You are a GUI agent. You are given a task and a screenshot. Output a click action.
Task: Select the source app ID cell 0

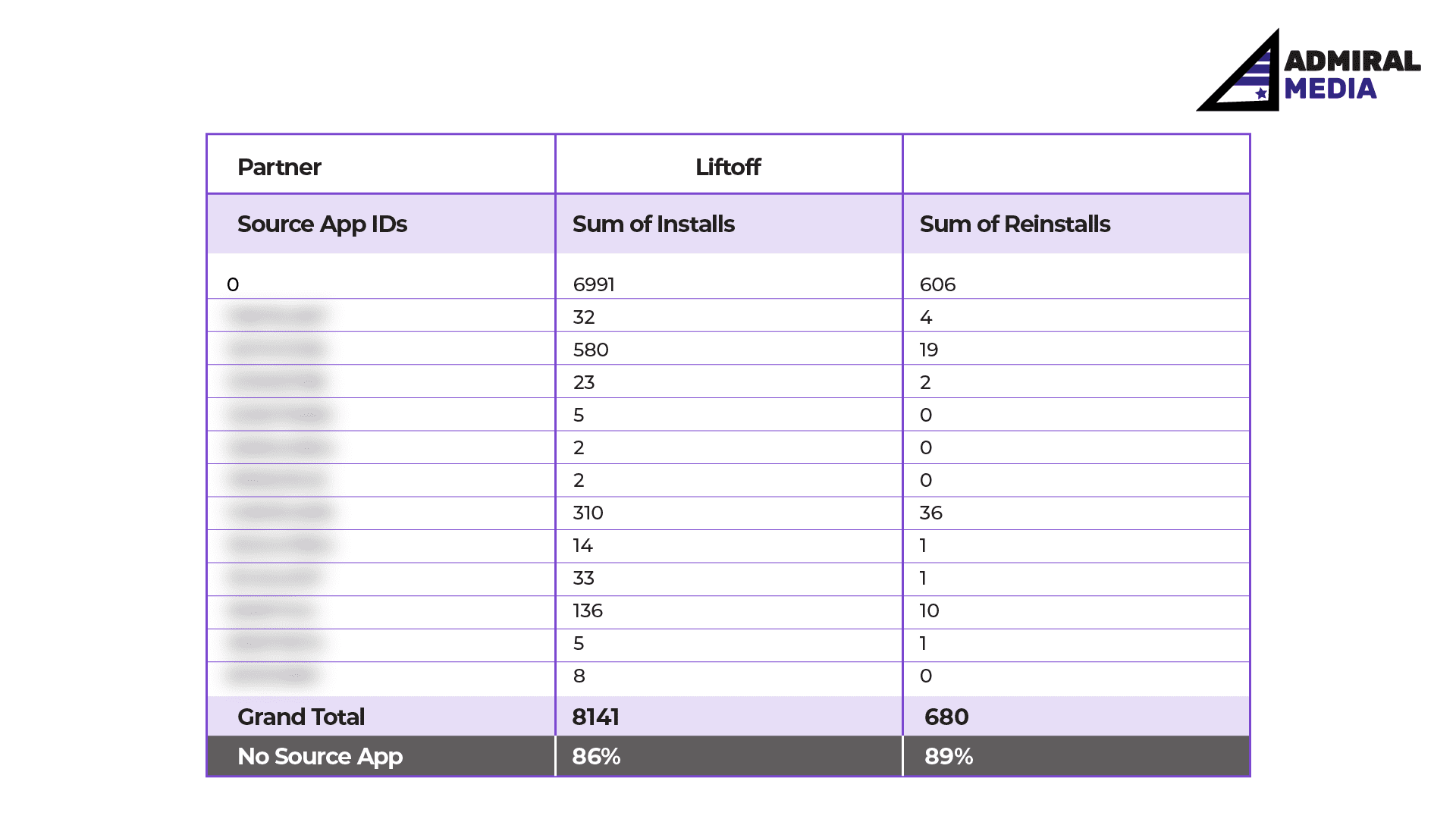[233, 284]
